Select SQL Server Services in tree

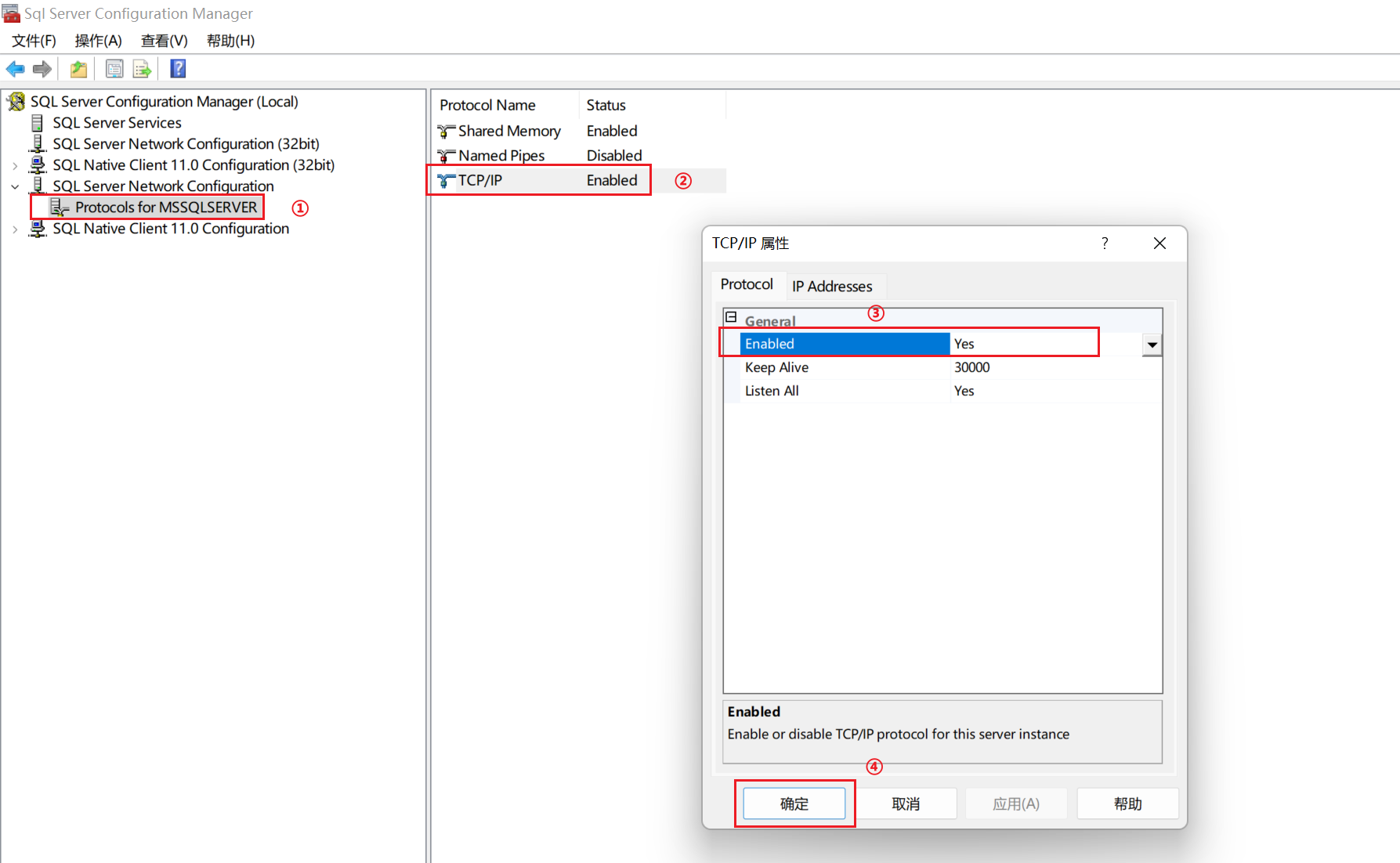click(117, 123)
